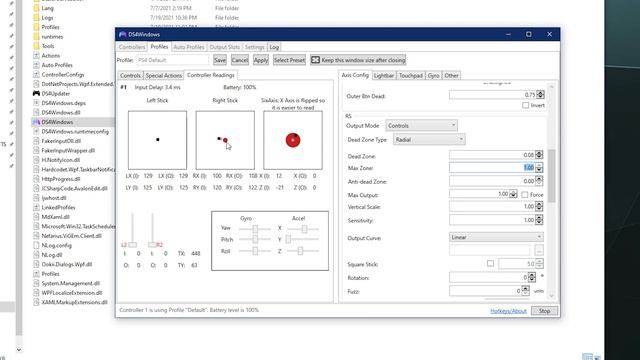Open the Output Curve dropdown
The image size is (640, 360).
496,237
